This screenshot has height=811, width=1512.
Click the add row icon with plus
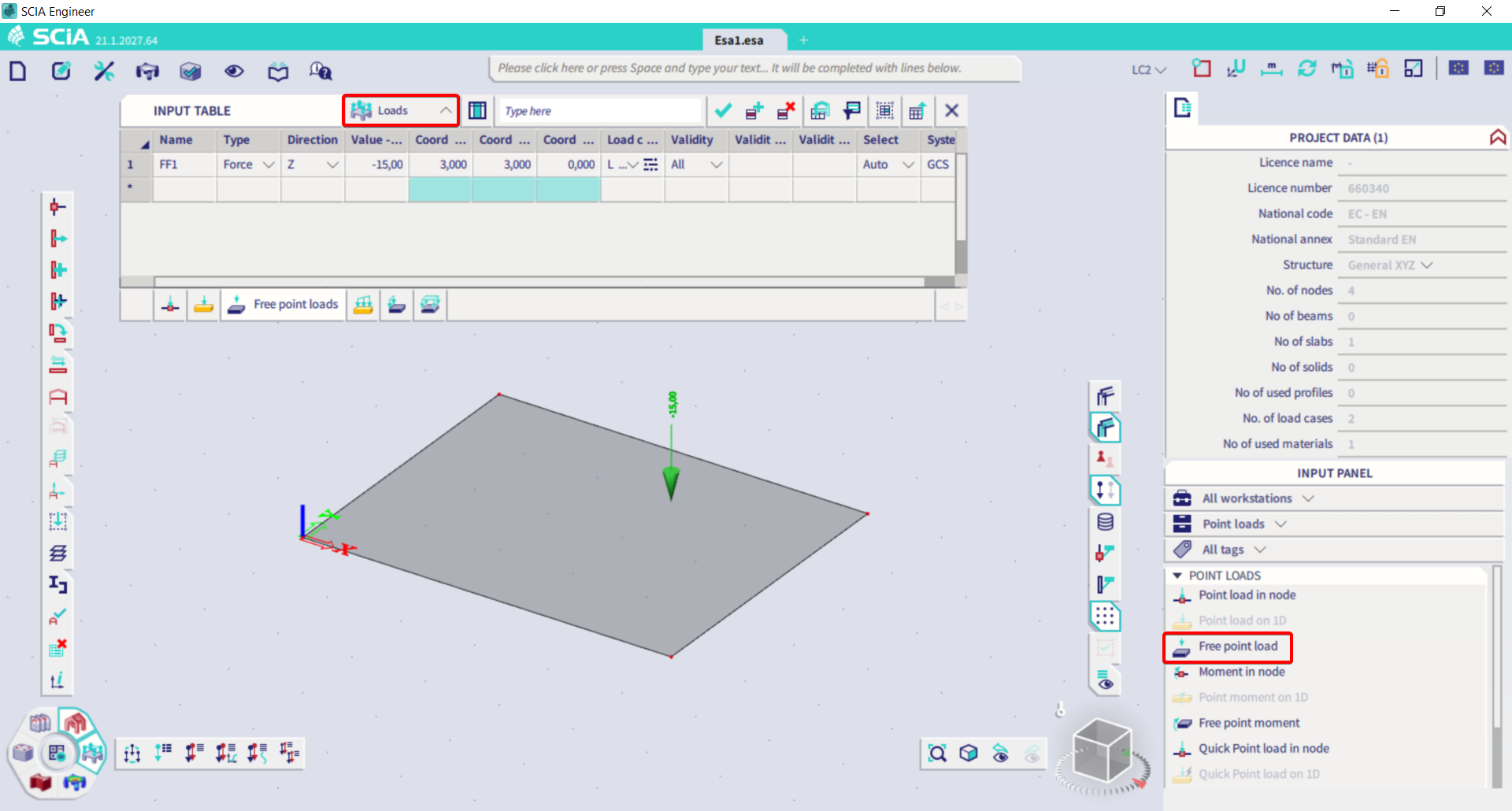(x=754, y=110)
